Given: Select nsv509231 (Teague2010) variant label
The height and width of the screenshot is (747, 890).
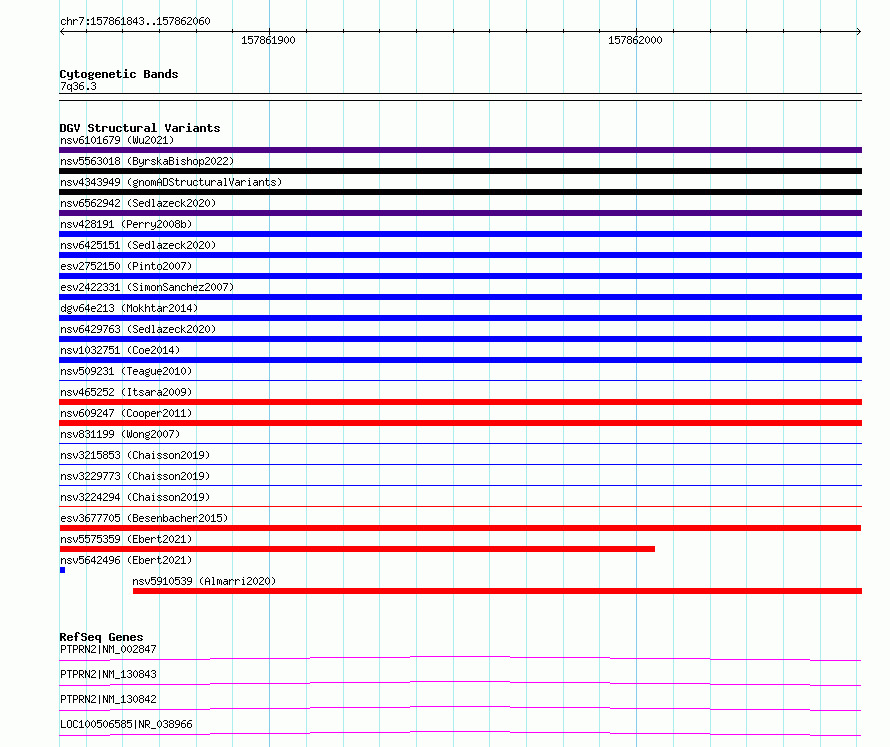Looking at the screenshot, I should pyautogui.click(x=126, y=371).
